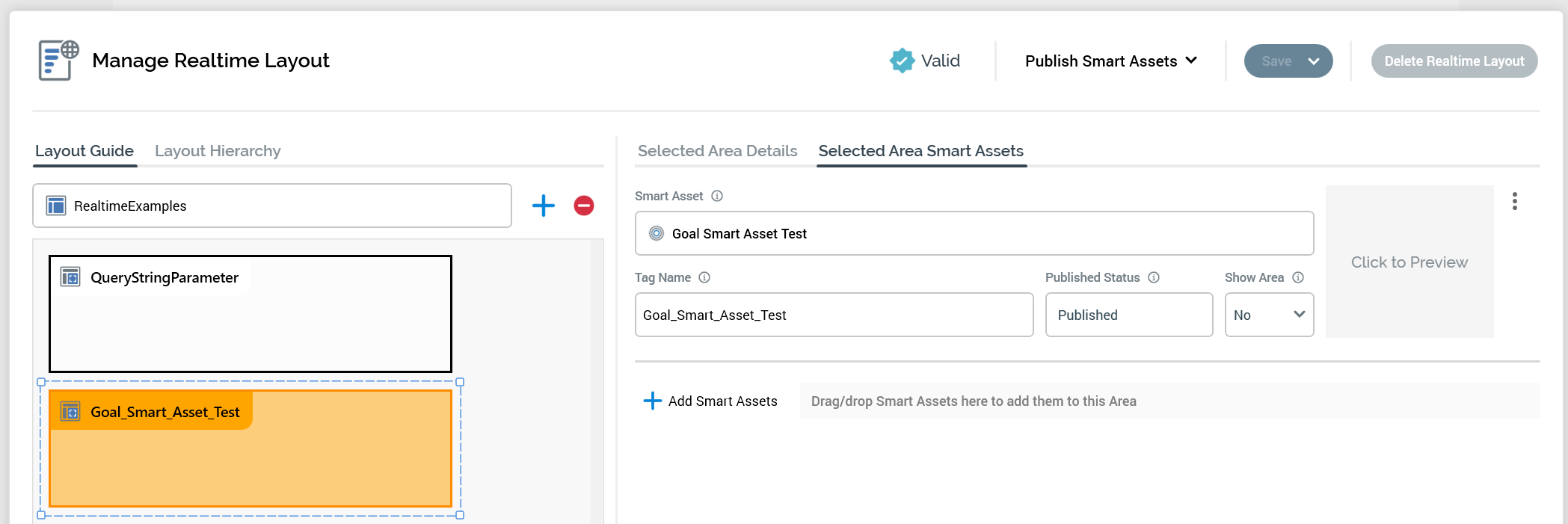The height and width of the screenshot is (524, 1568).
Task: Click the red remove-area icon
Action: 584,206
